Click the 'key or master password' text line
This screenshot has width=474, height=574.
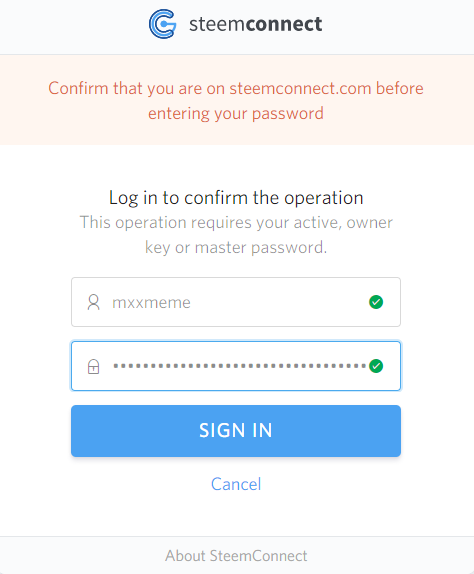[236, 247]
